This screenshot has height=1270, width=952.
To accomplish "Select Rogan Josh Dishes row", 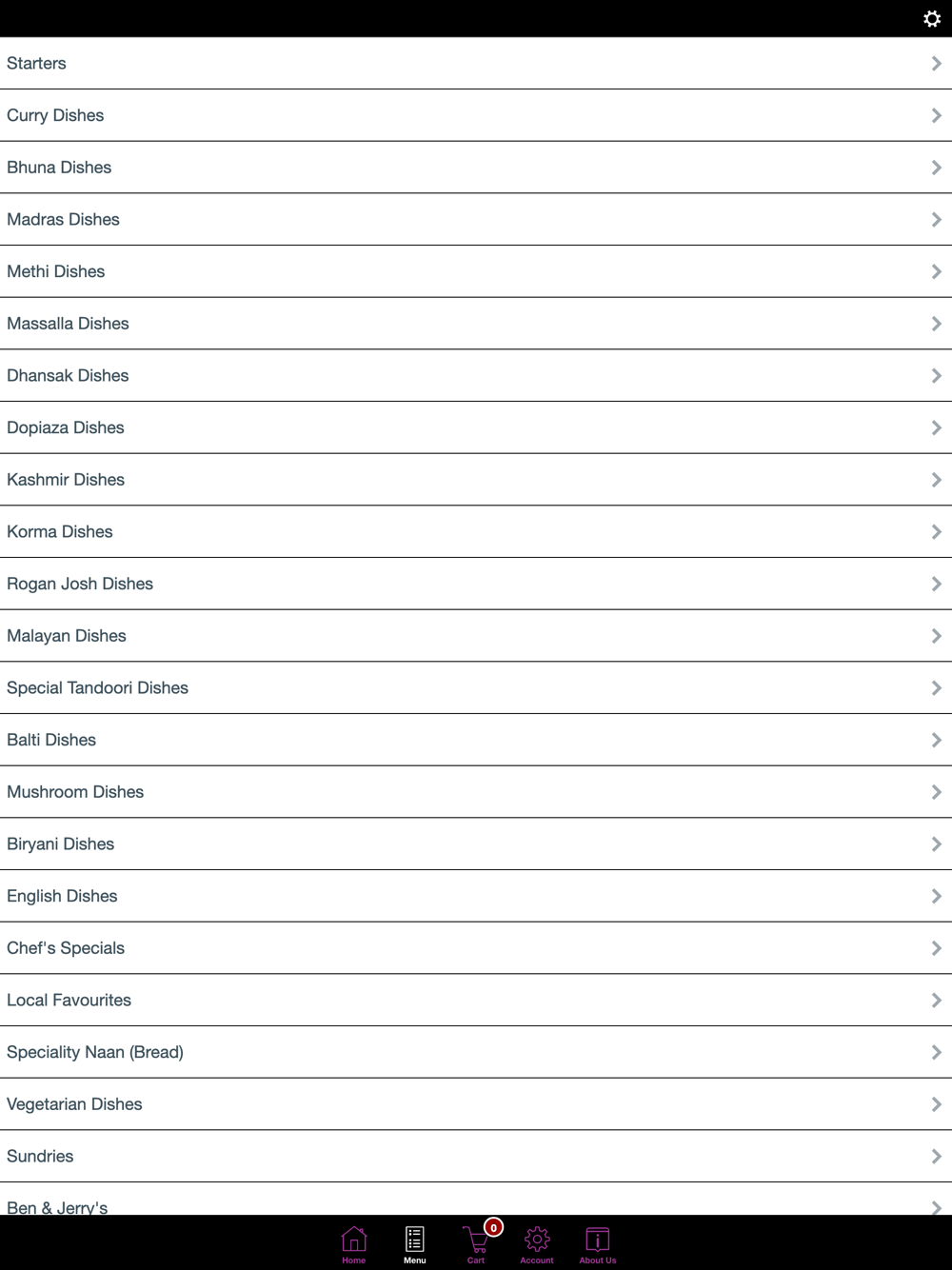I will (476, 584).
